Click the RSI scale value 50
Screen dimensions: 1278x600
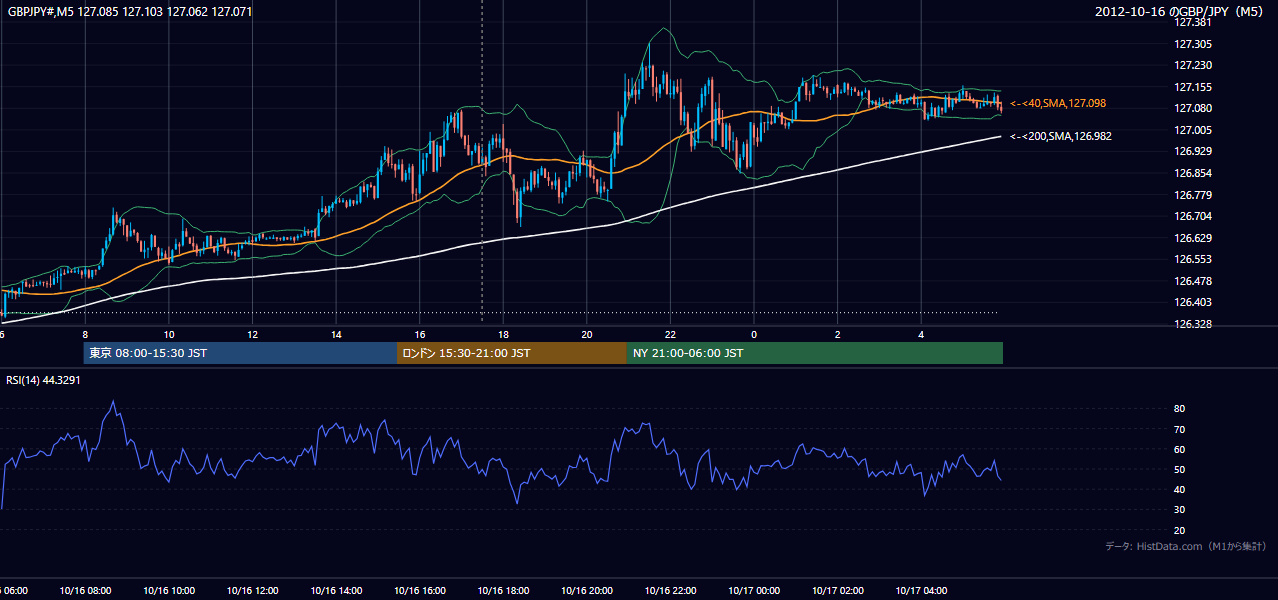point(1180,469)
